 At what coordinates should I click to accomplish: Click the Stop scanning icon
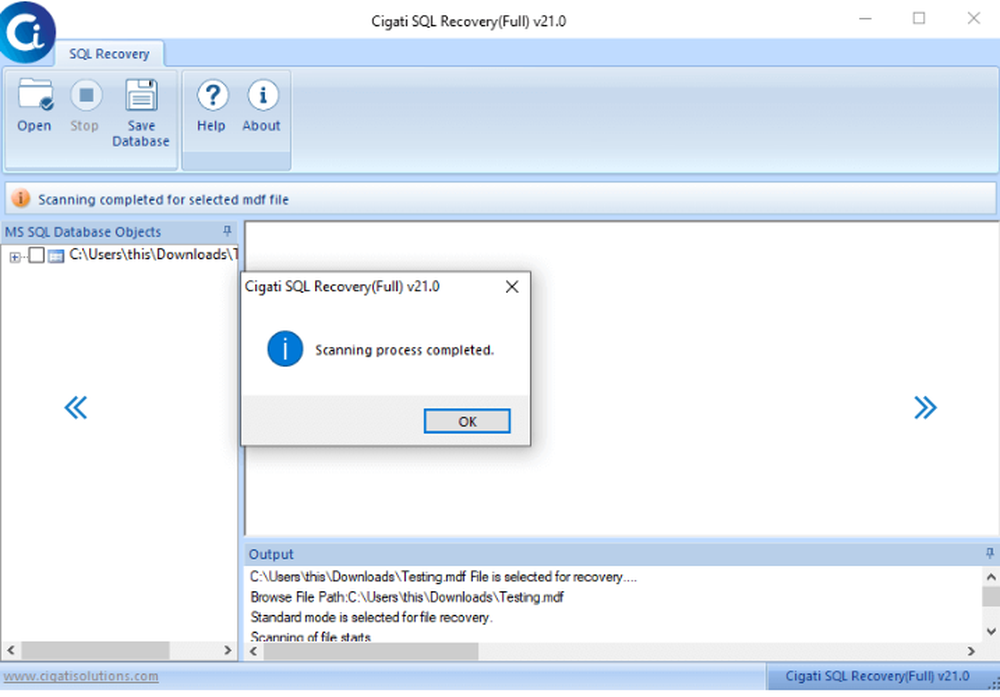pyautogui.click(x=85, y=96)
